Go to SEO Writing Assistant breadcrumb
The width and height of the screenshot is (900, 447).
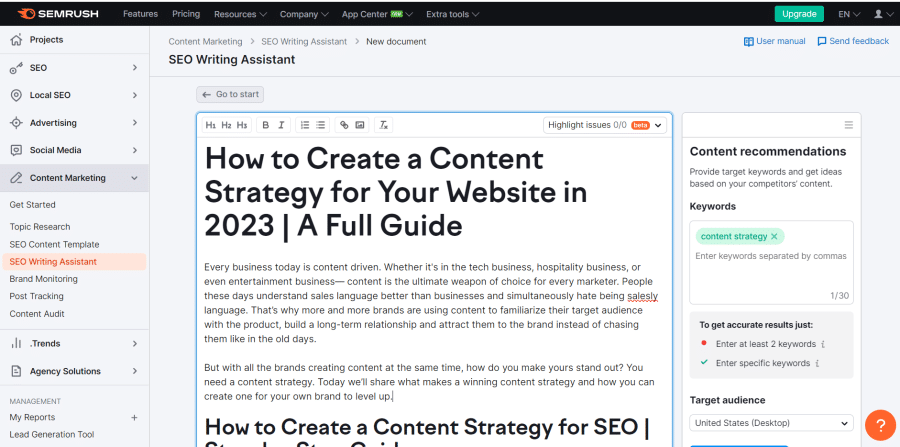pyautogui.click(x=304, y=41)
